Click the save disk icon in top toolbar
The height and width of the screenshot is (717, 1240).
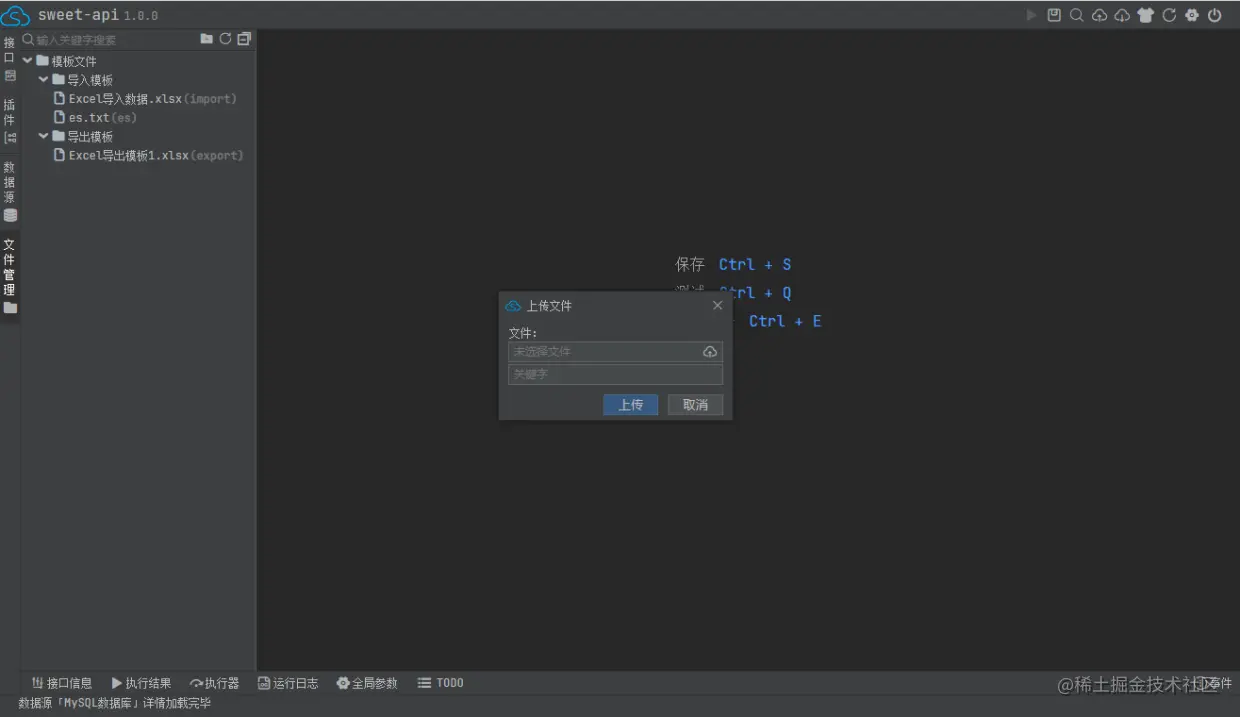coord(1054,15)
